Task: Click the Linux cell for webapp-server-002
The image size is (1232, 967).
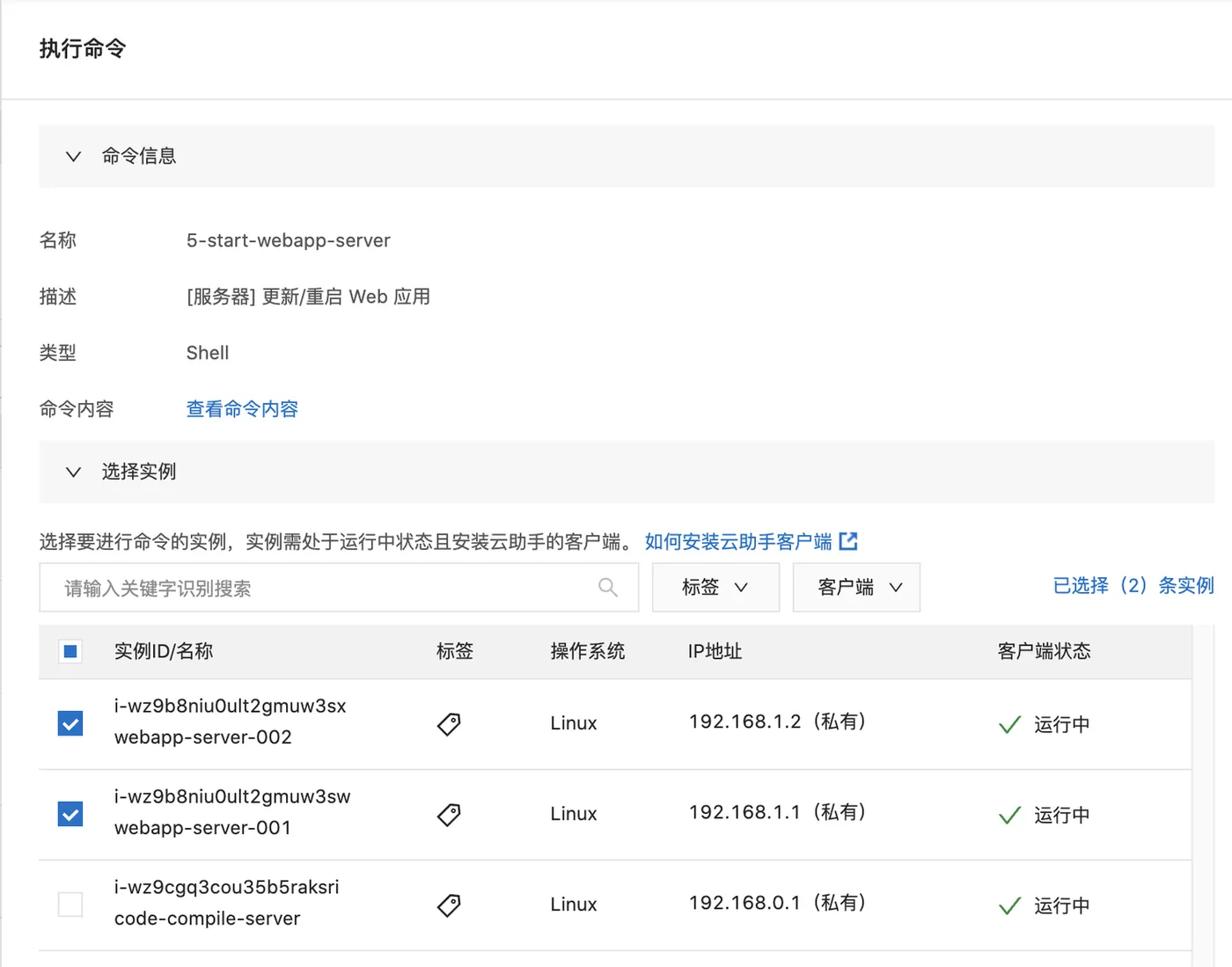Action: tap(574, 723)
